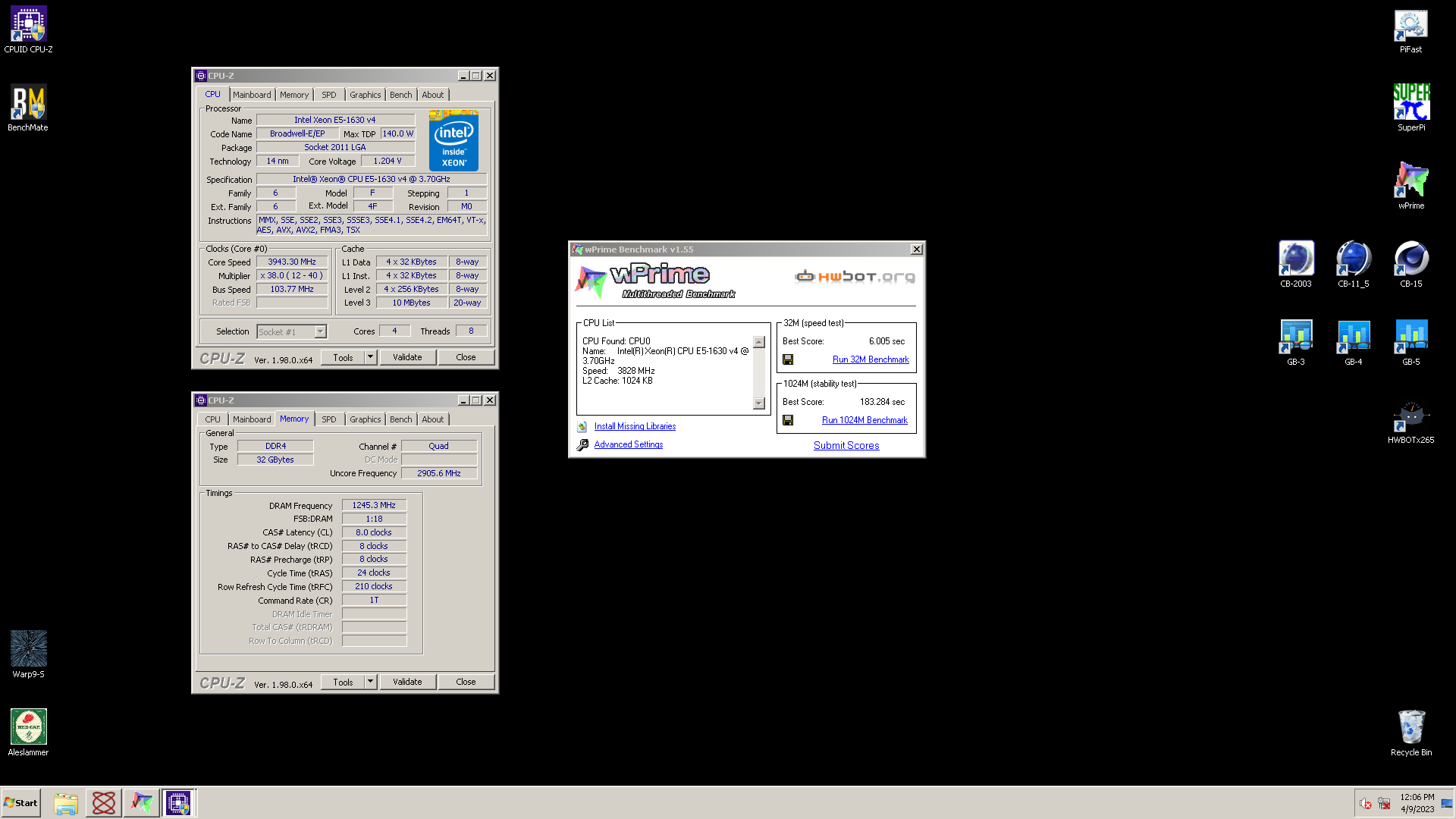
Task: Run the 1024M Benchmark link
Action: tap(864, 420)
